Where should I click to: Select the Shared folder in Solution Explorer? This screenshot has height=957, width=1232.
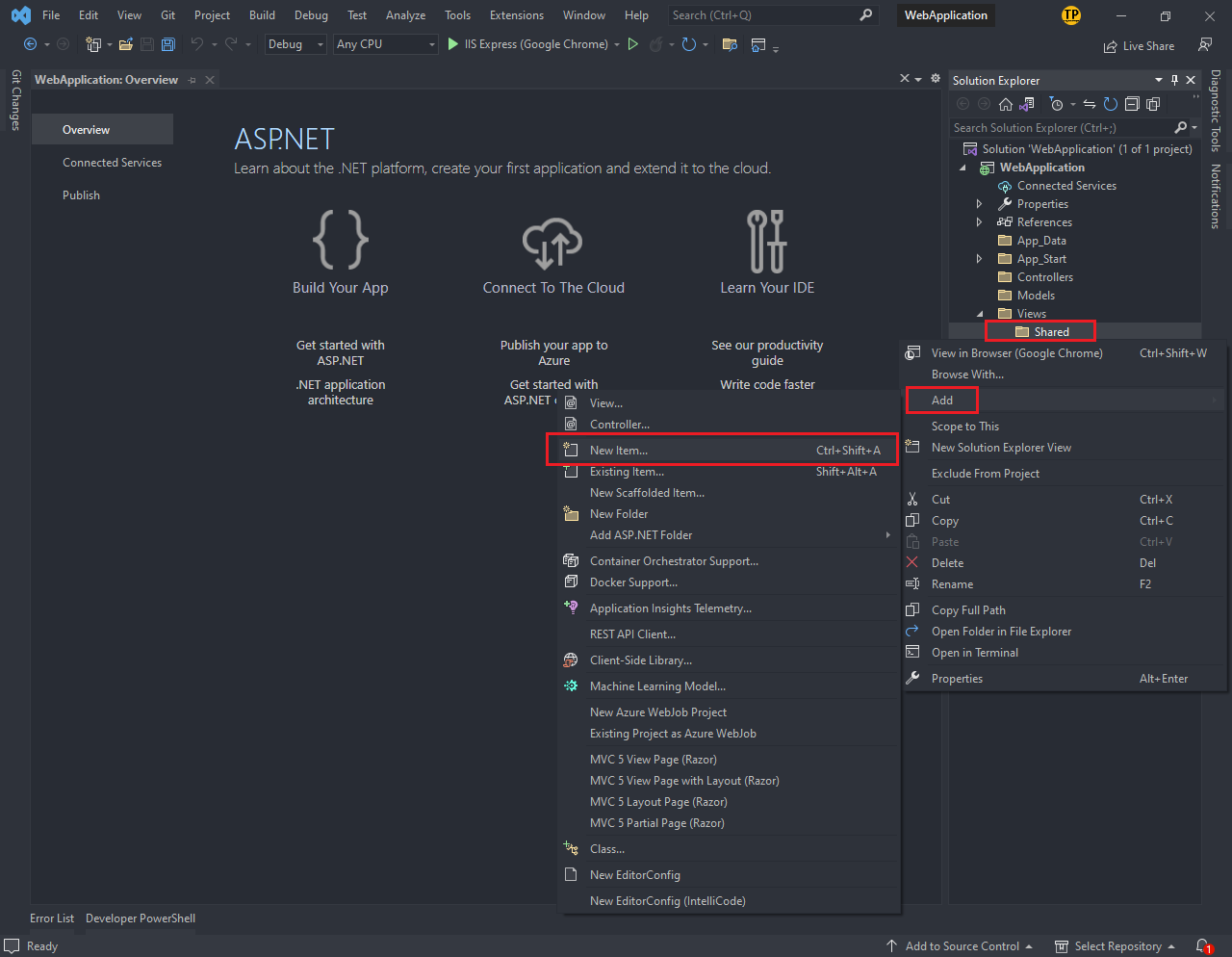click(1051, 332)
